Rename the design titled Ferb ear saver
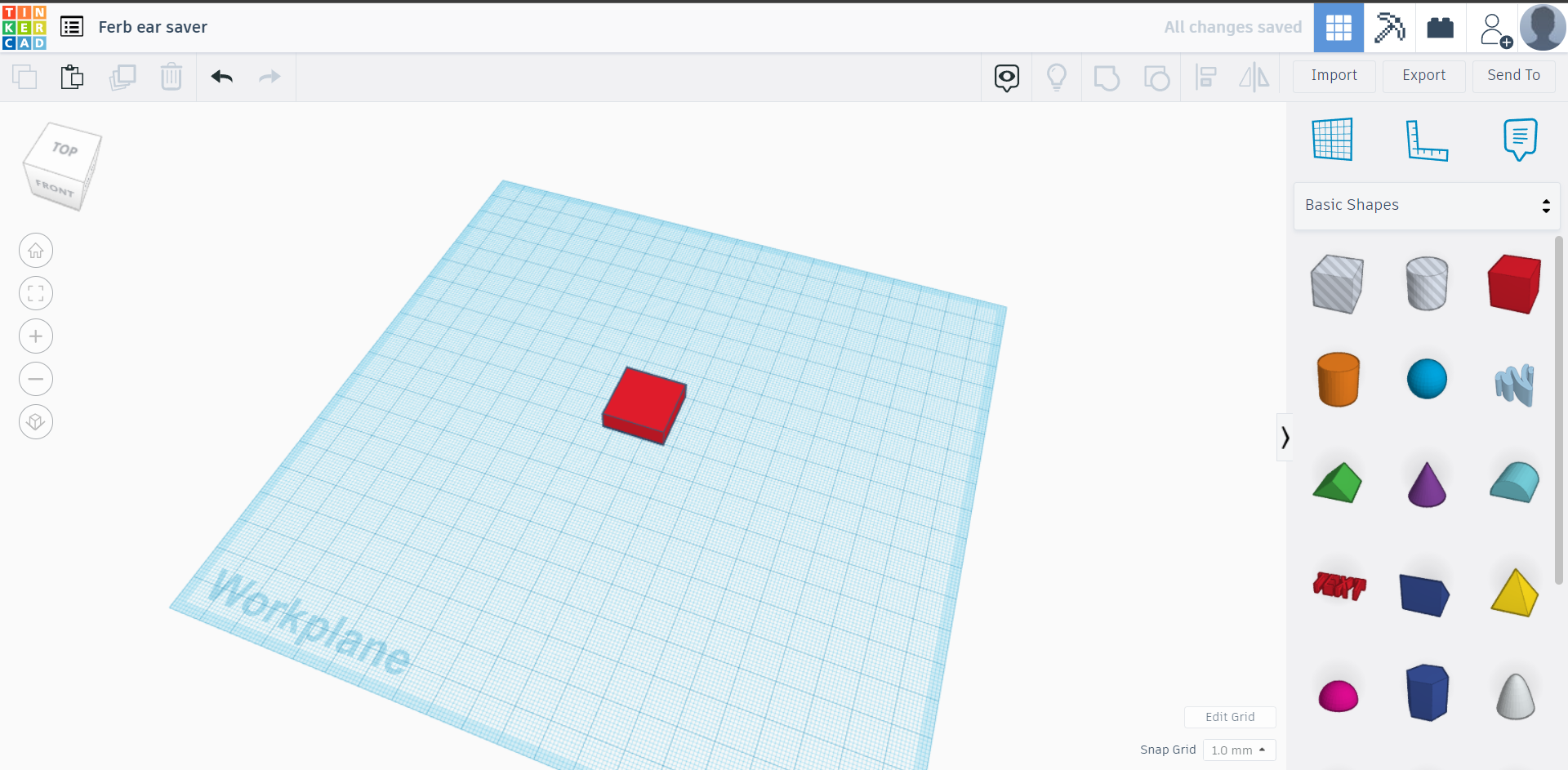 tap(153, 27)
